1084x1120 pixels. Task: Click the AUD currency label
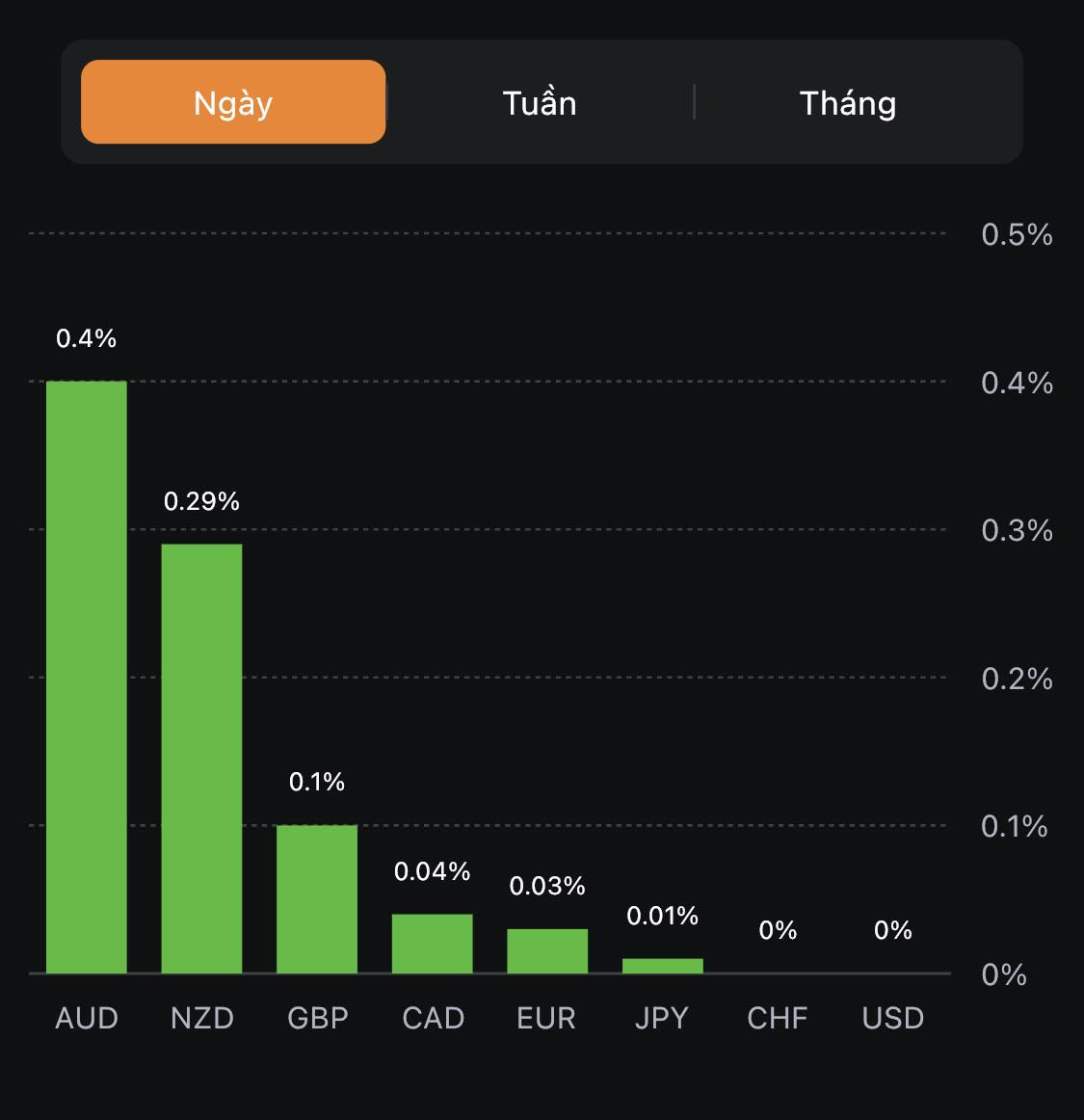87,1018
